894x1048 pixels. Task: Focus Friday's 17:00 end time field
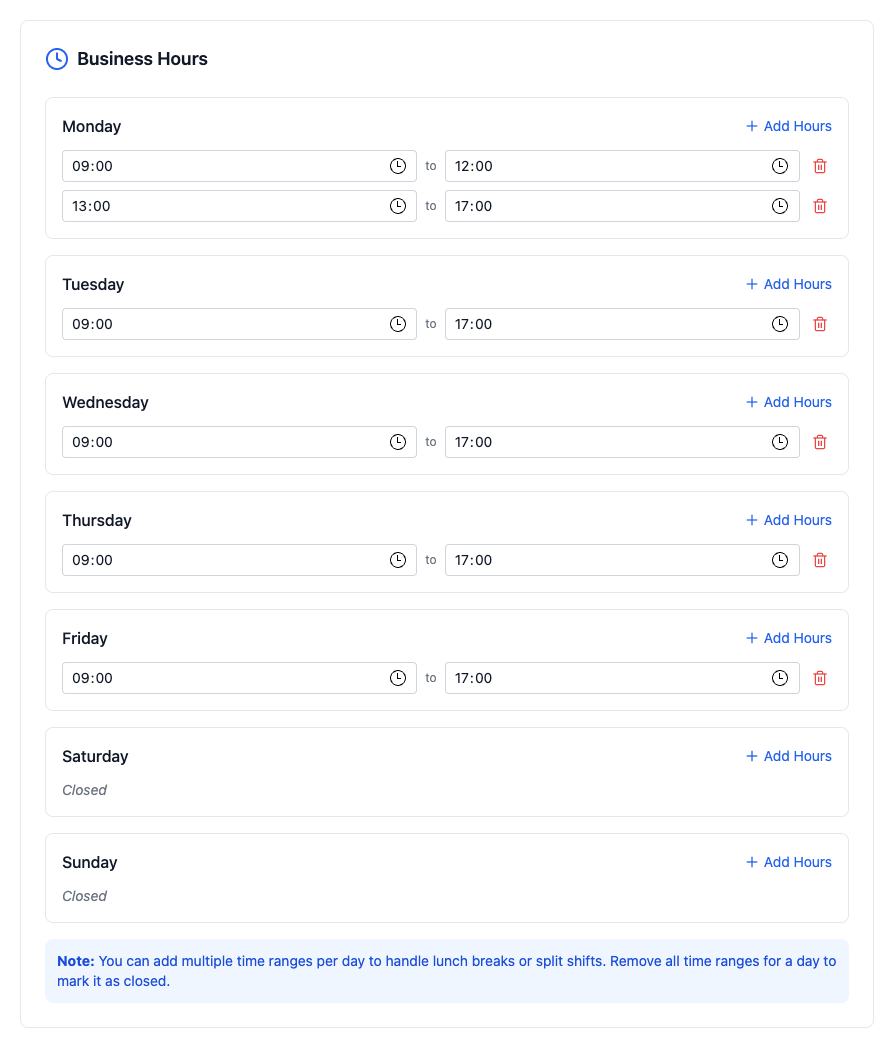click(x=622, y=678)
